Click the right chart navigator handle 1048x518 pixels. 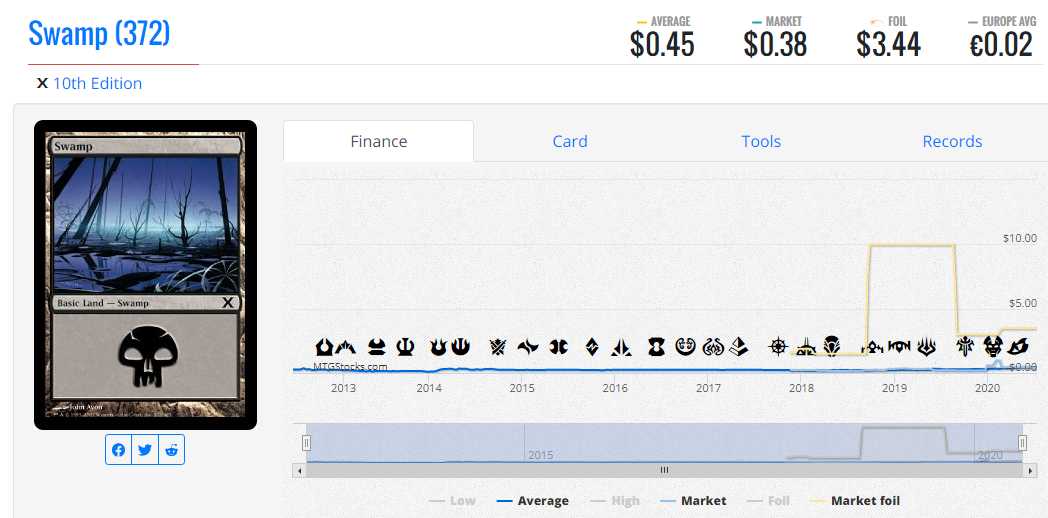pos(1022,442)
